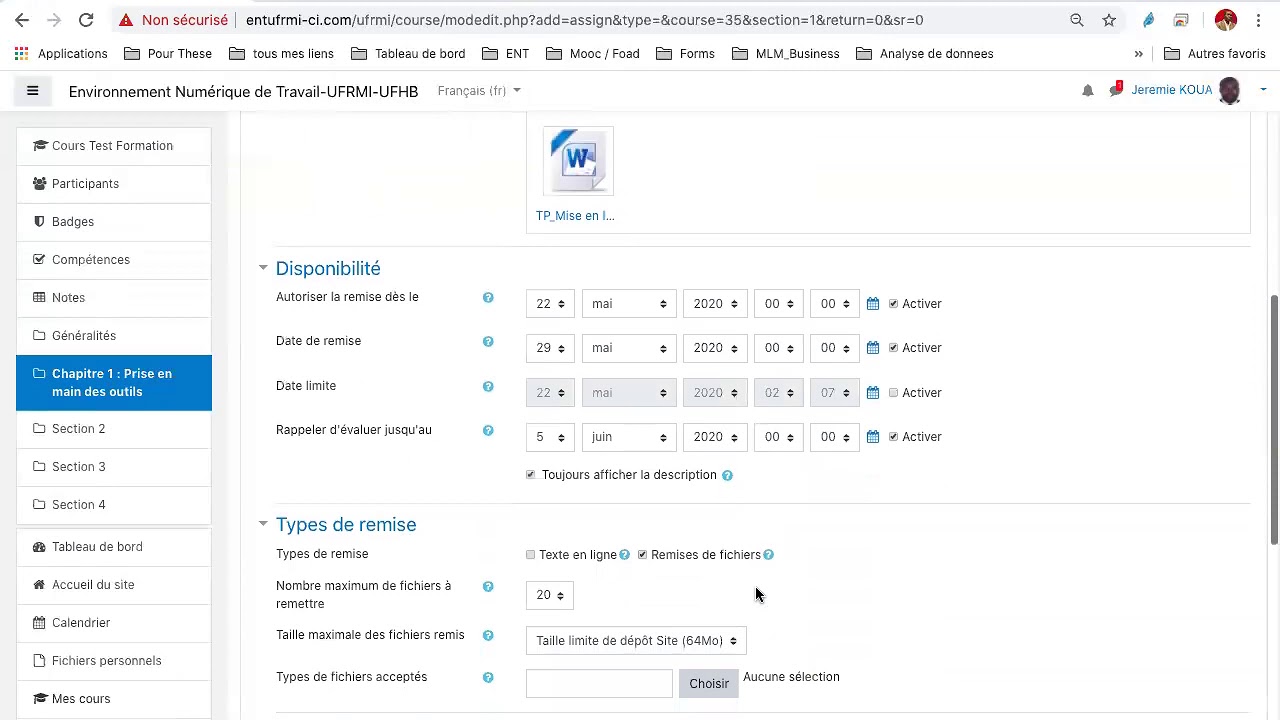Open calendar picker for Date limite row
Viewport: 1280px width, 720px height.
click(873, 393)
